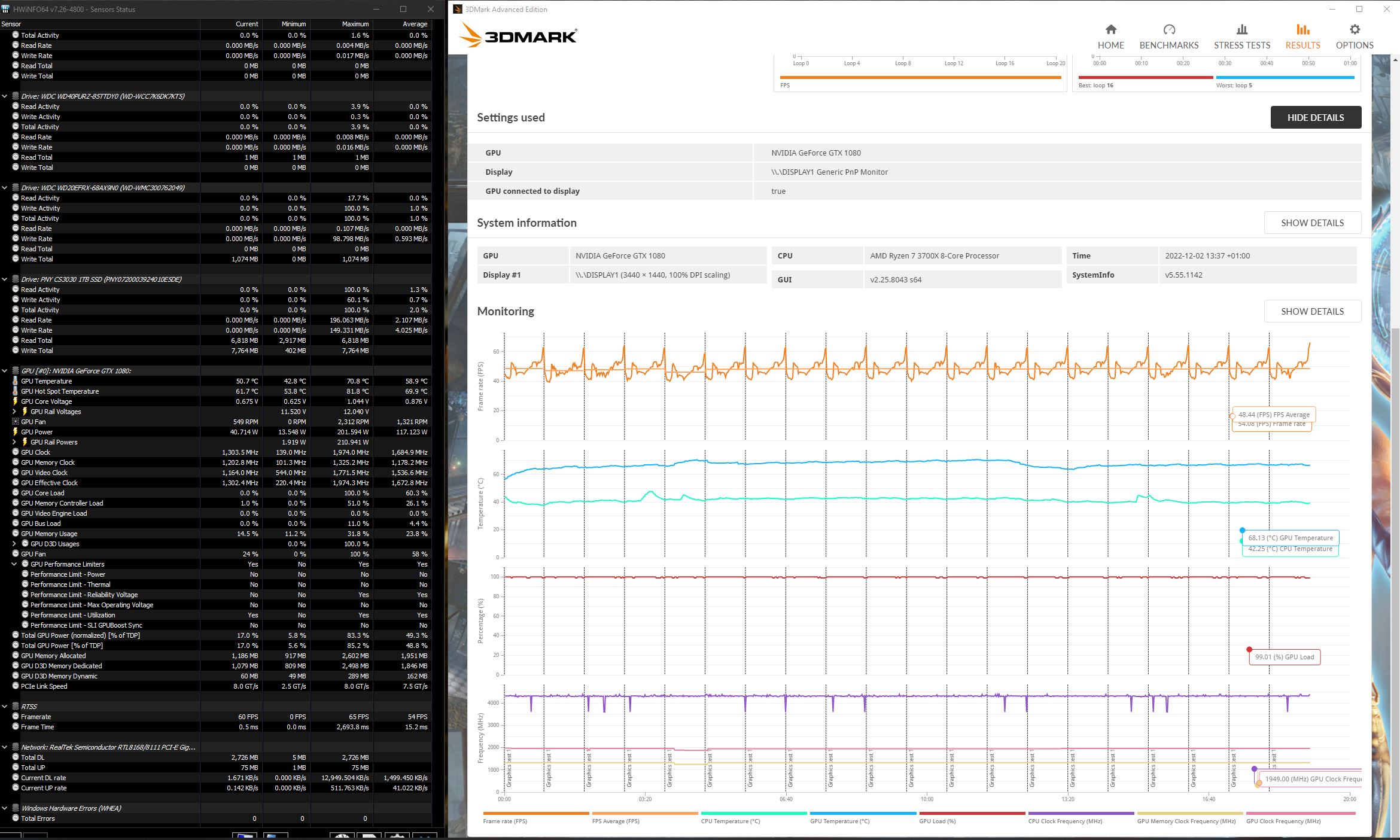Select the GPU Effective Clock row
This screenshot has width=1400, height=840.
[x=215, y=483]
